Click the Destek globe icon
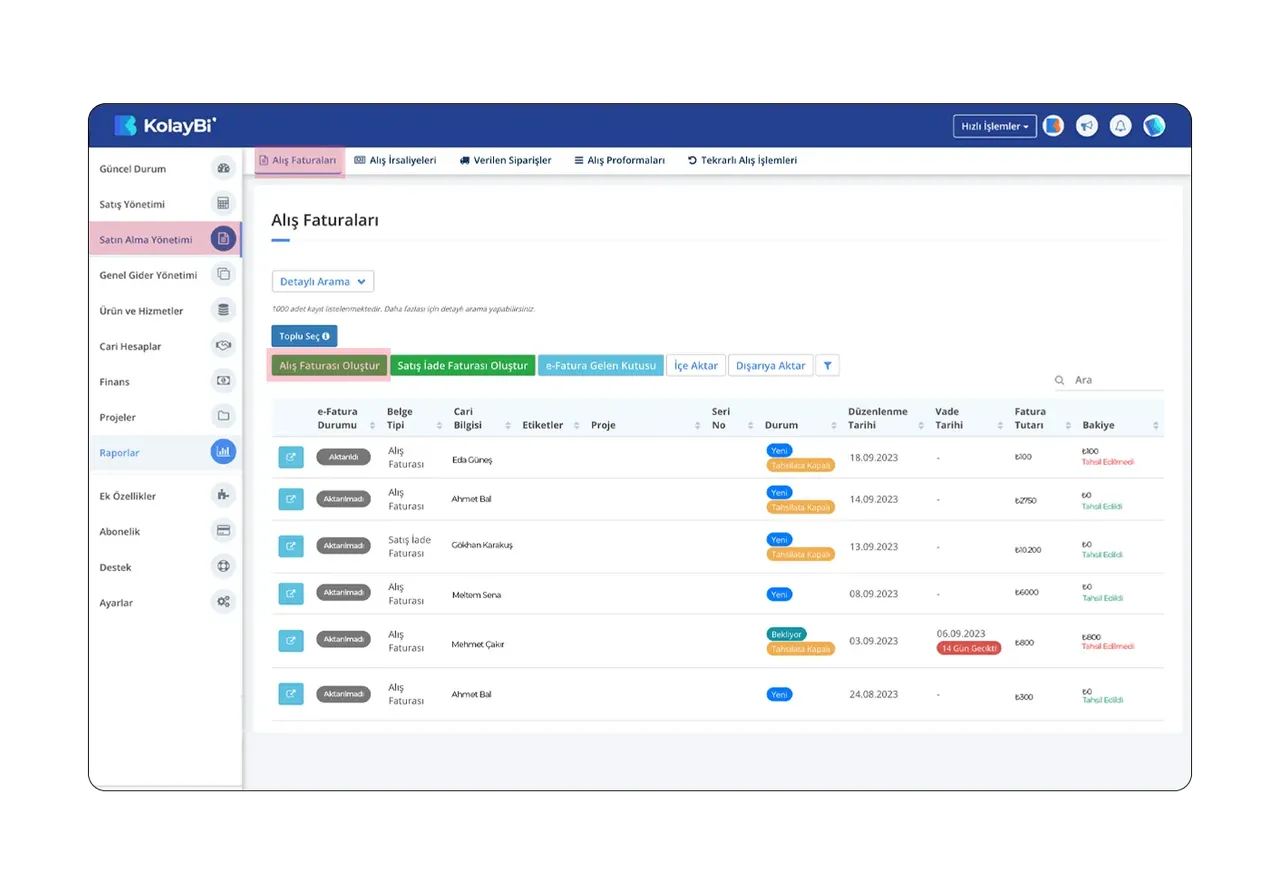This screenshot has width=1280, height=870. [223, 566]
